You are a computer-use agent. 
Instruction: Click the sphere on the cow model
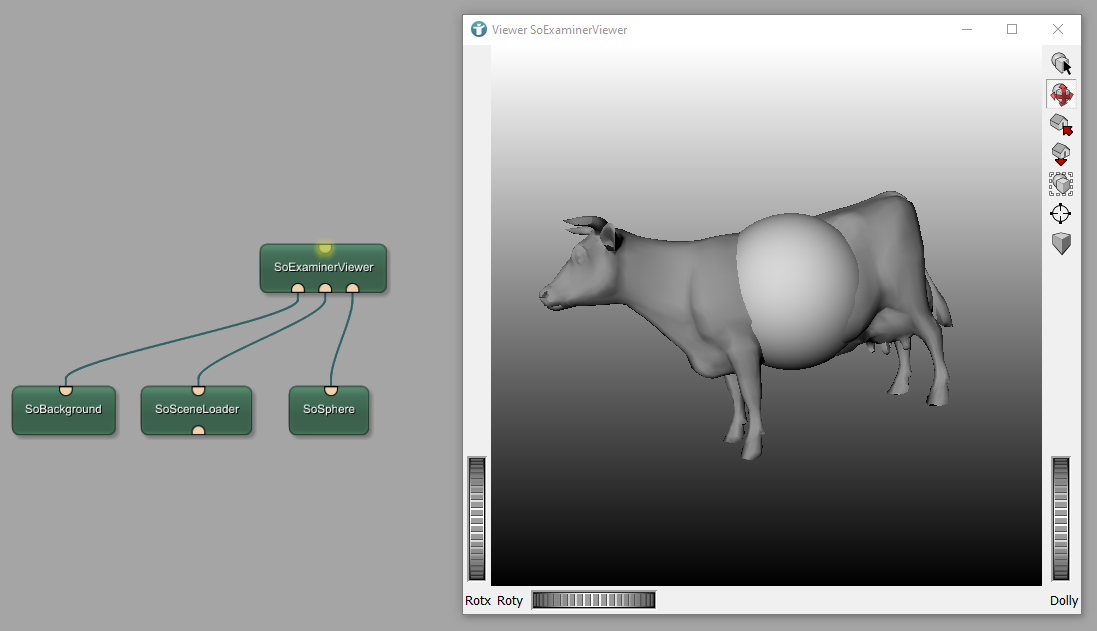click(797, 290)
